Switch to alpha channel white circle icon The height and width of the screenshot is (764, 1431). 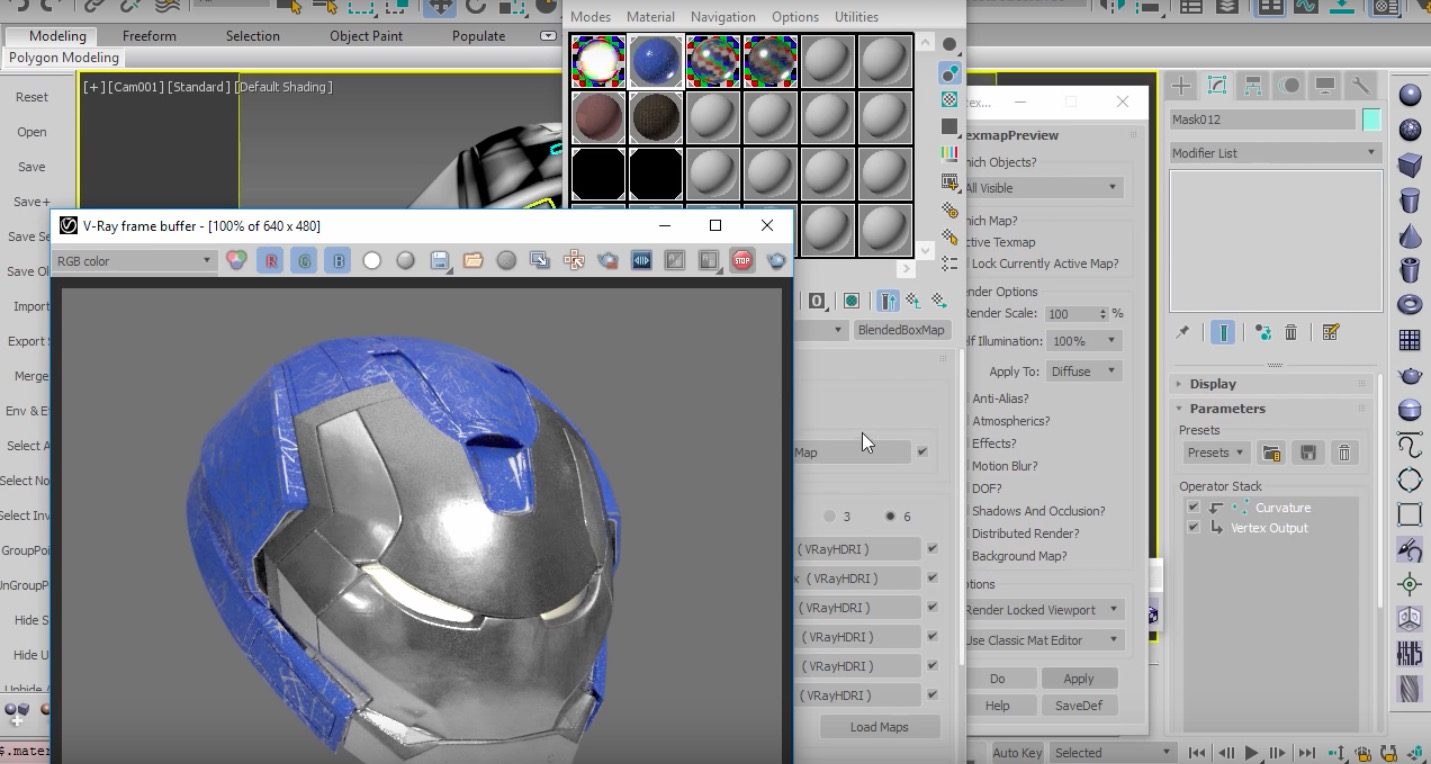tap(372, 261)
